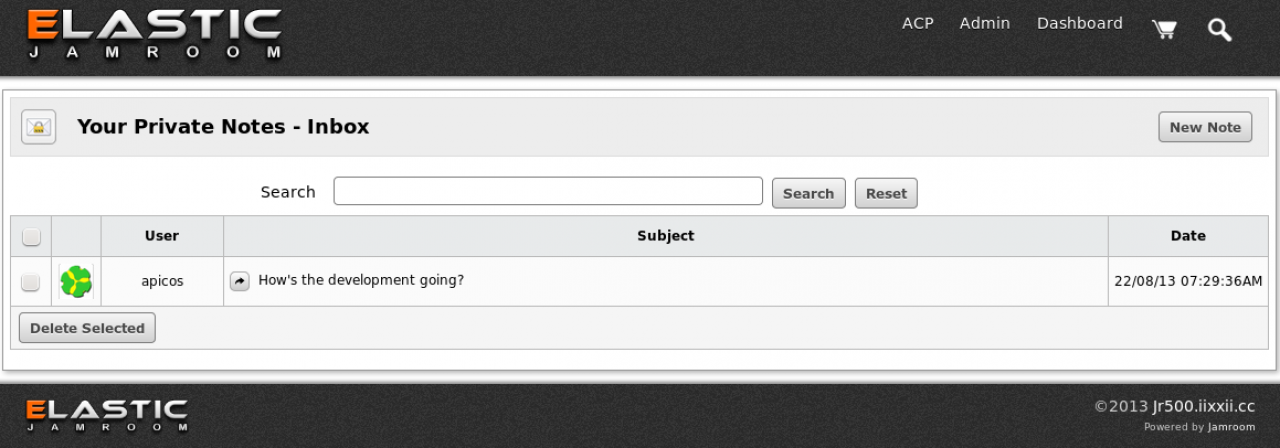Visit the Jamroom footer link
Screen dimensions: 1280x448
(x=1230, y=427)
